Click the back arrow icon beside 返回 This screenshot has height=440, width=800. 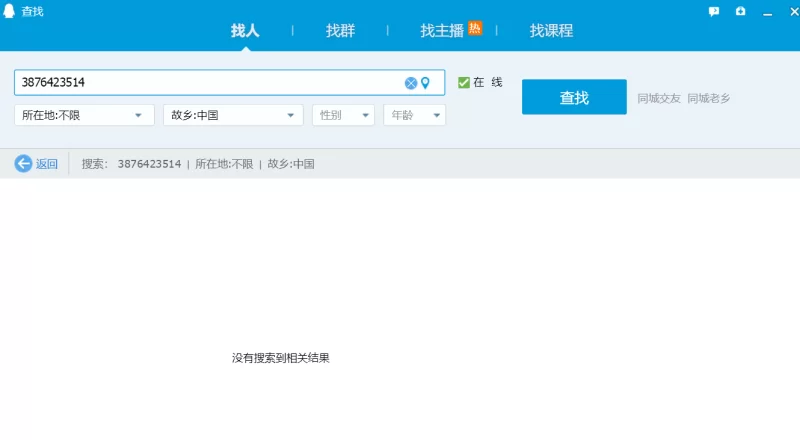pyautogui.click(x=23, y=164)
